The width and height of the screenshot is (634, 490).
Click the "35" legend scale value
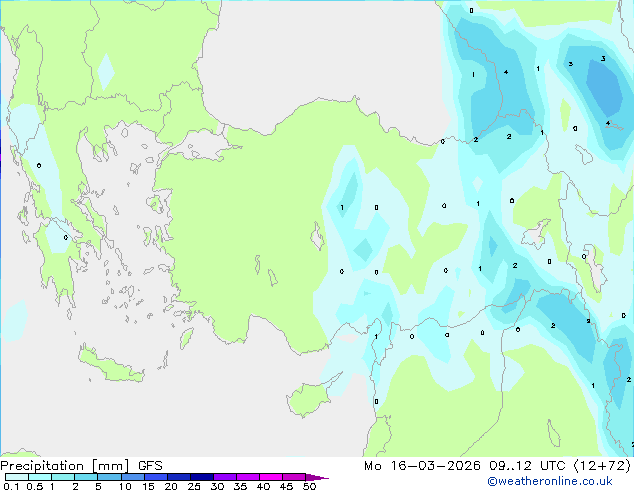click(240, 486)
